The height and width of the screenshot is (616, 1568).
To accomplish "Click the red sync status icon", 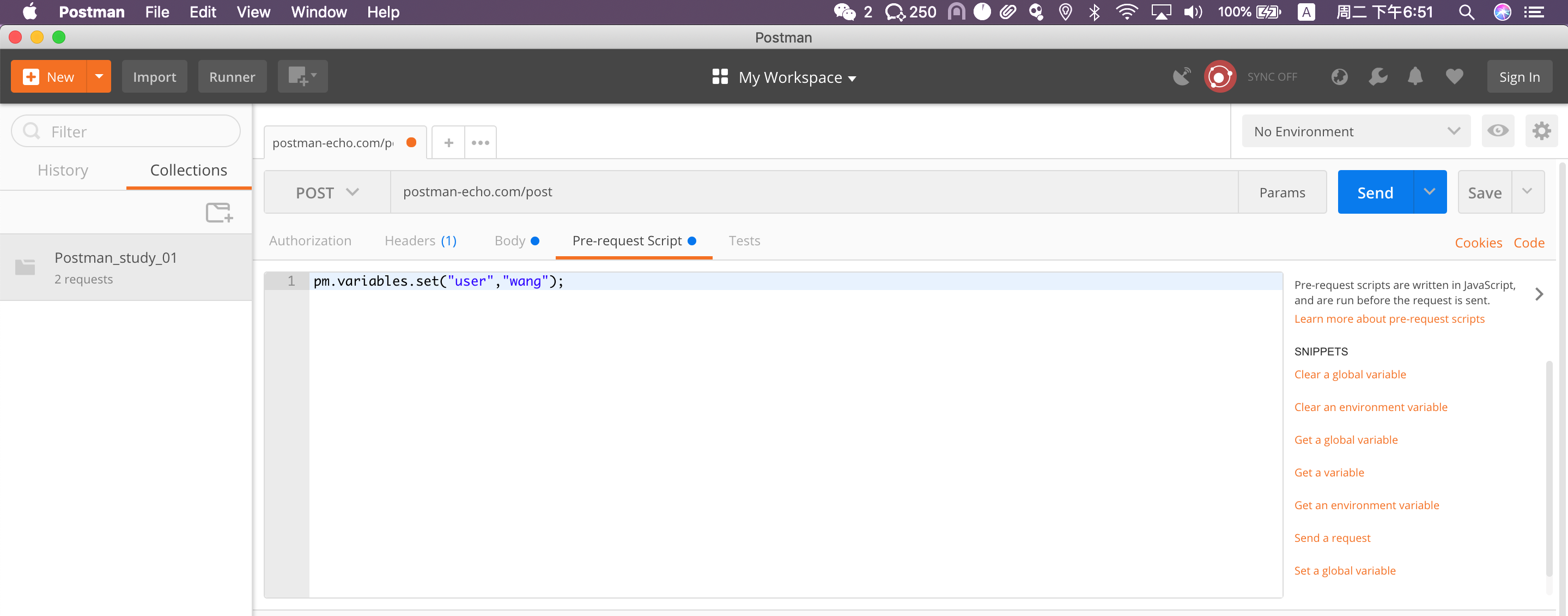I will (x=1220, y=77).
